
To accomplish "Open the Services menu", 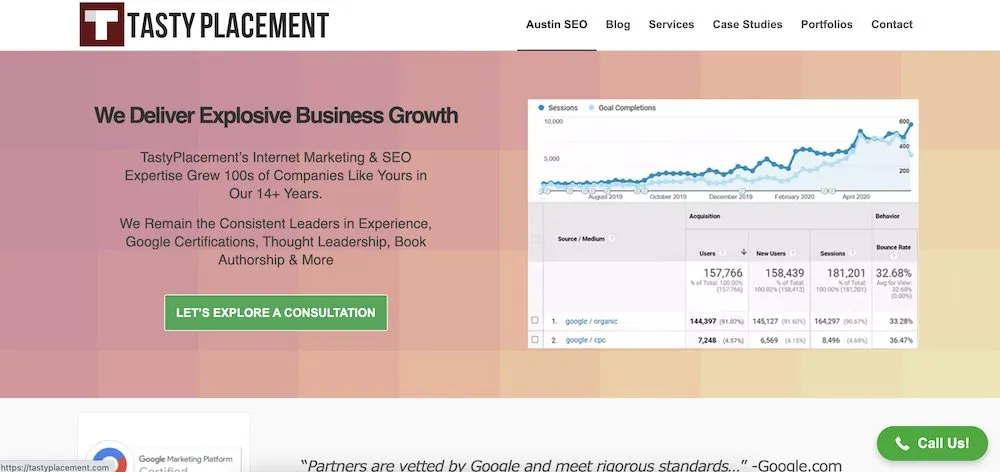I will pyautogui.click(x=671, y=25).
